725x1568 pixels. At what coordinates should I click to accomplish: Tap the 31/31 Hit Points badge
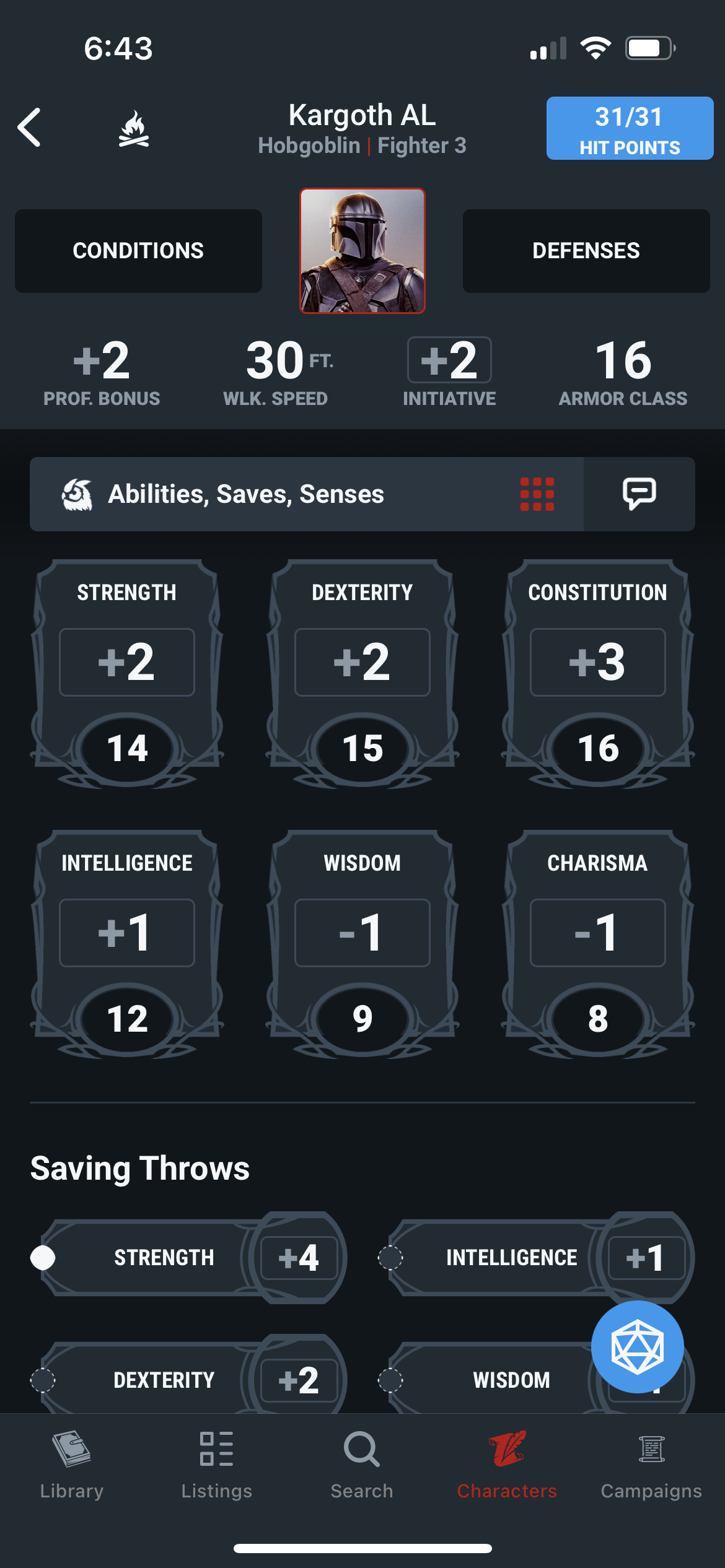coord(629,128)
